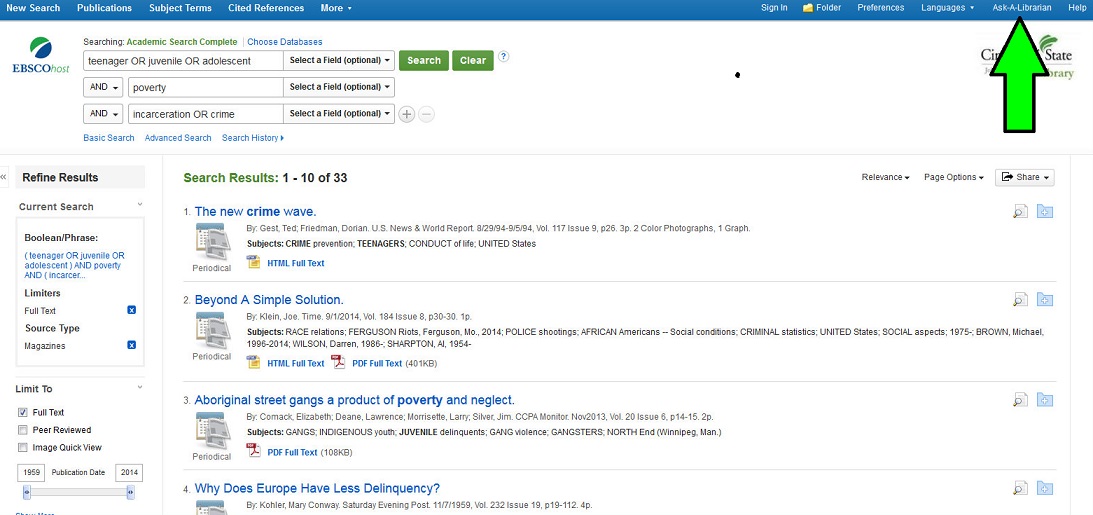Viewport: 1093px width, 515px height.
Task: Open the Share dropdown
Action: tap(1025, 177)
